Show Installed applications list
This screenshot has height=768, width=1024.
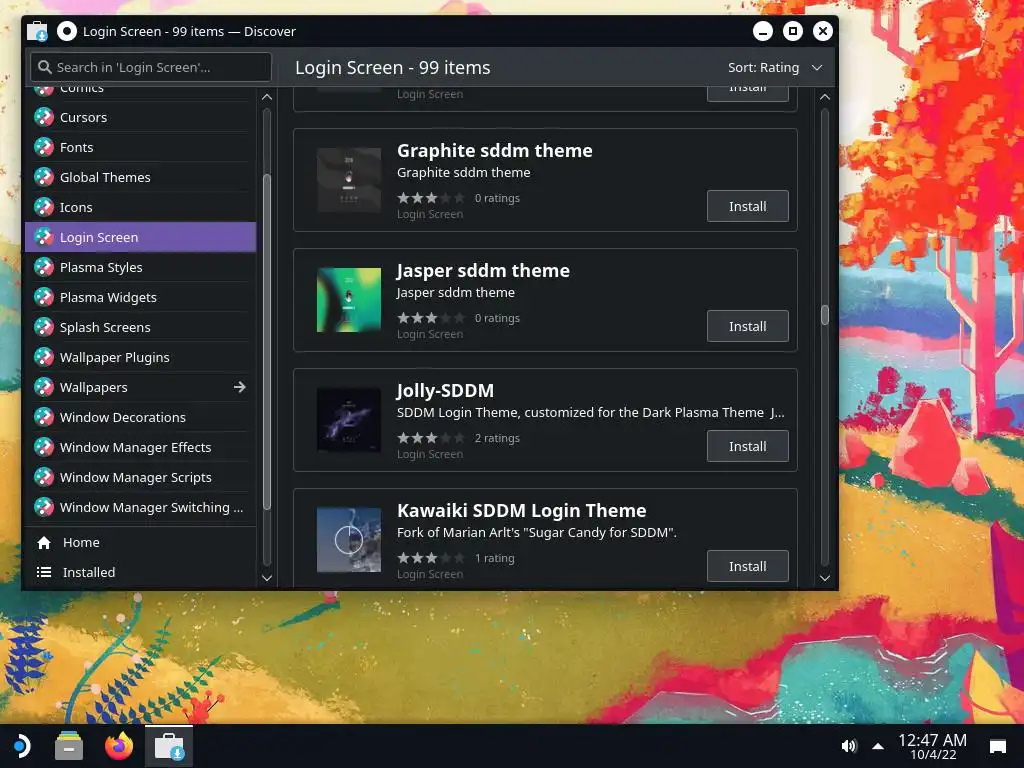click(140, 573)
